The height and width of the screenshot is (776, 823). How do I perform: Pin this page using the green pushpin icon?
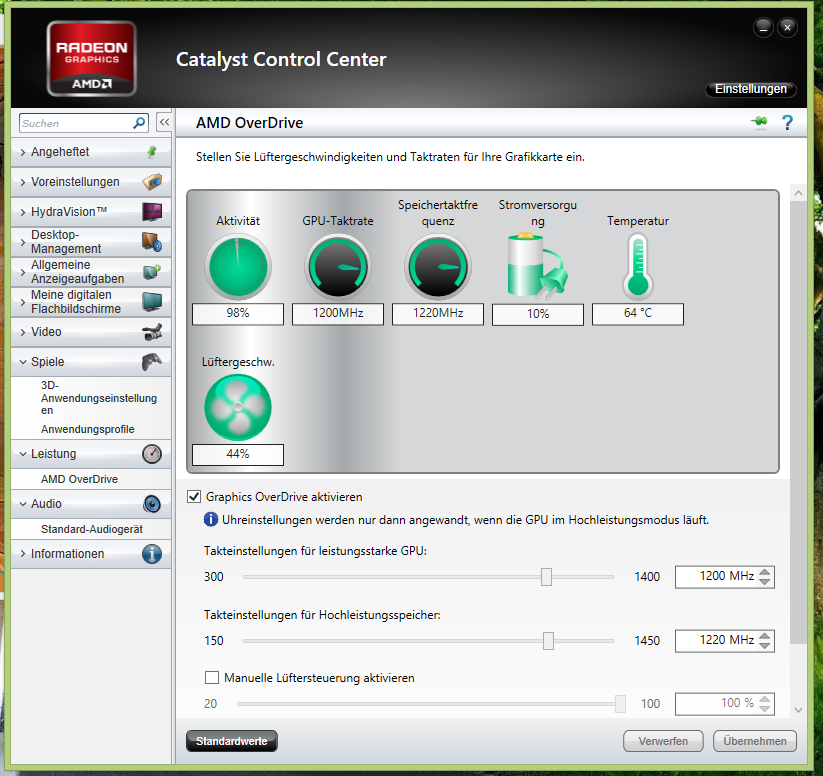[x=759, y=122]
